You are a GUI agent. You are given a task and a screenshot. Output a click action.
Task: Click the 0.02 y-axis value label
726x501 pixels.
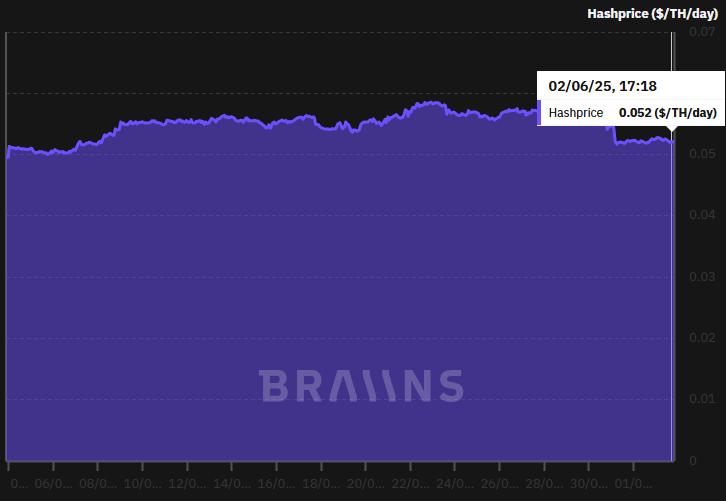tap(703, 338)
